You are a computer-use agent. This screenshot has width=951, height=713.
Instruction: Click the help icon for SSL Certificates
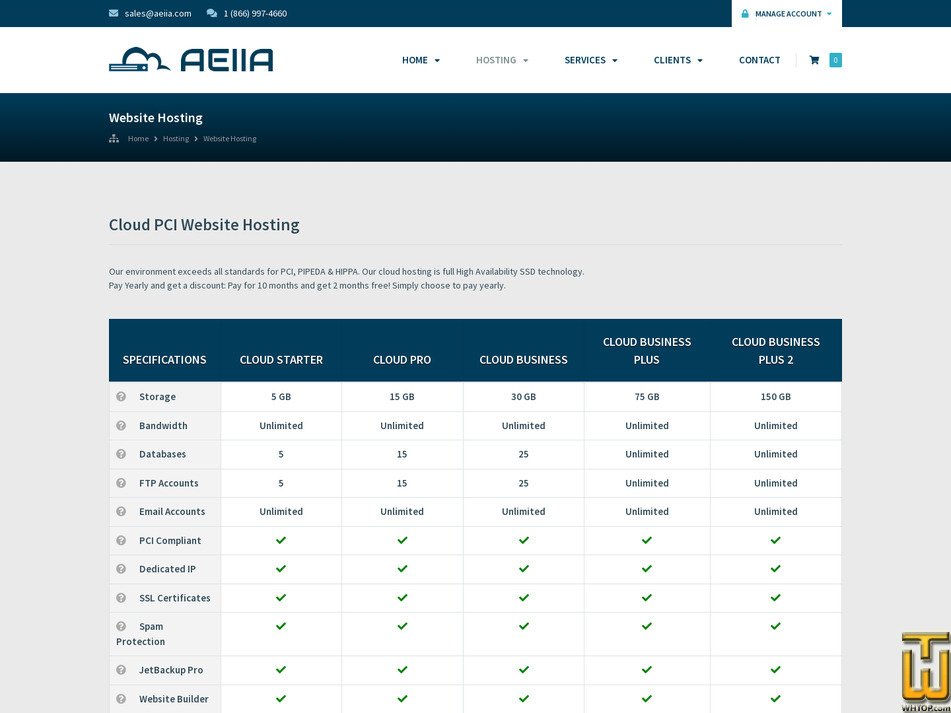click(121, 598)
